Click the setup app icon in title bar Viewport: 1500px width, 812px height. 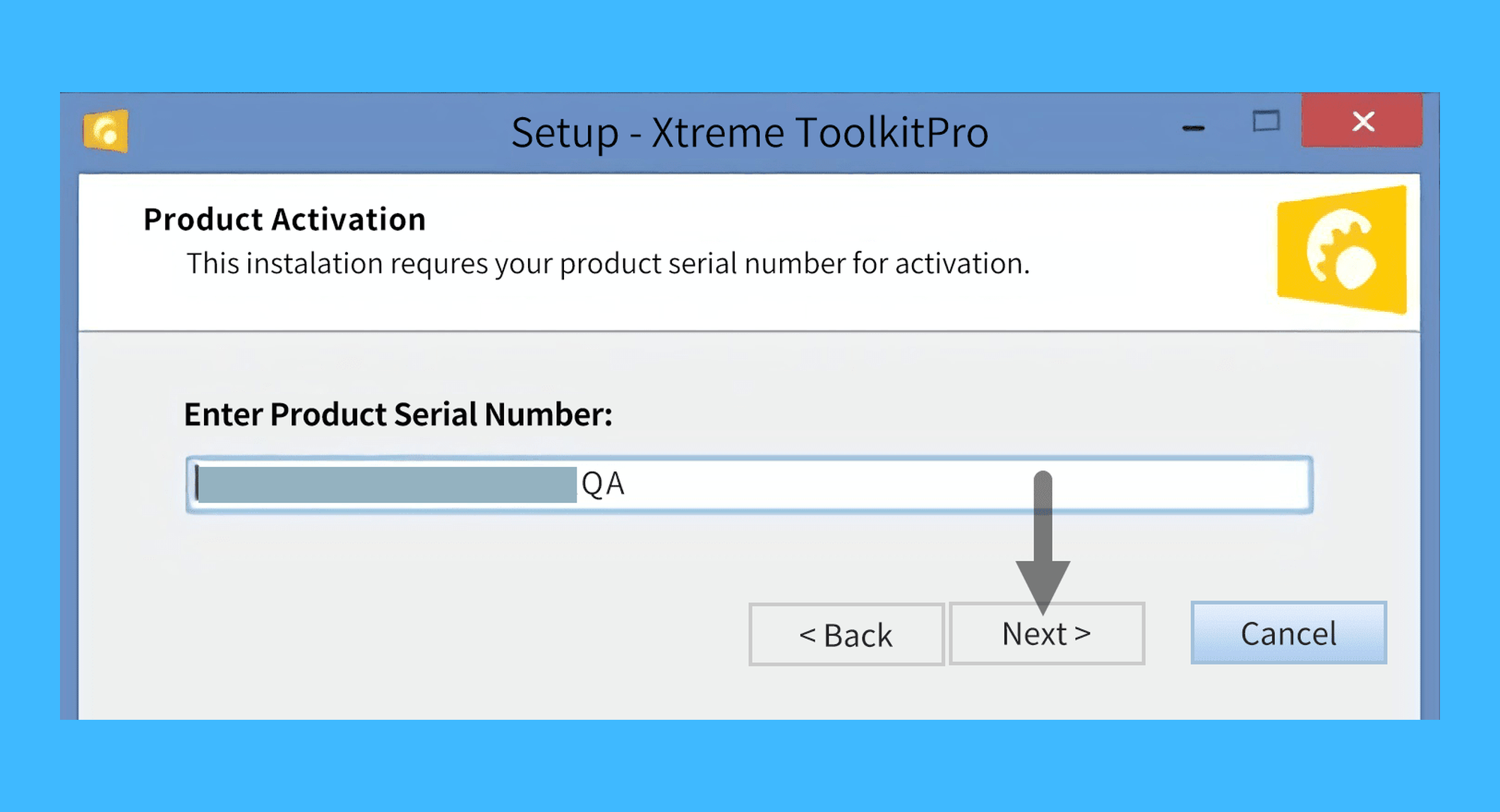click(x=106, y=131)
